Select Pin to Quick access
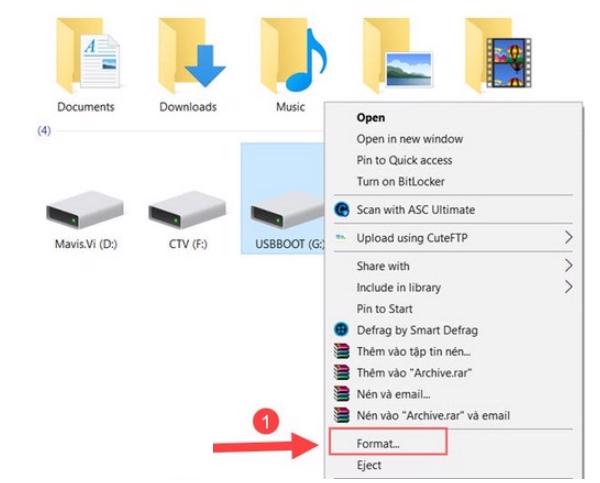 click(x=404, y=160)
